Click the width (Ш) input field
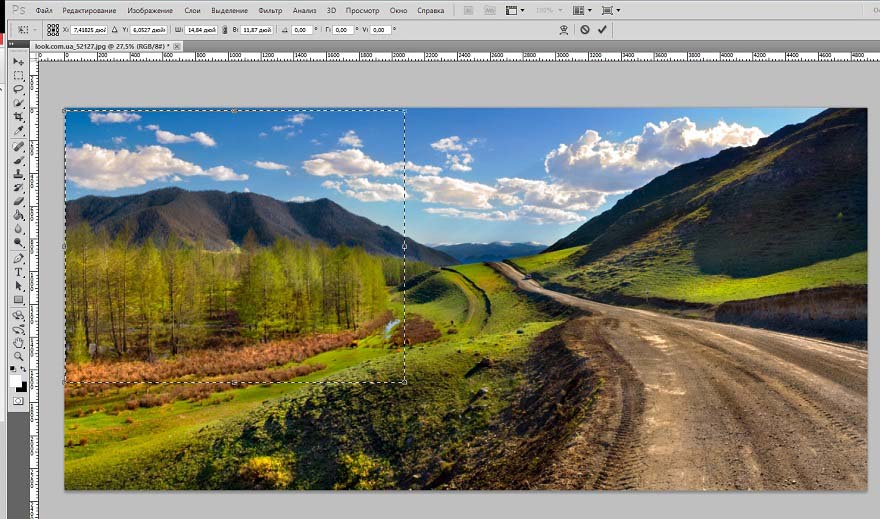 click(201, 30)
